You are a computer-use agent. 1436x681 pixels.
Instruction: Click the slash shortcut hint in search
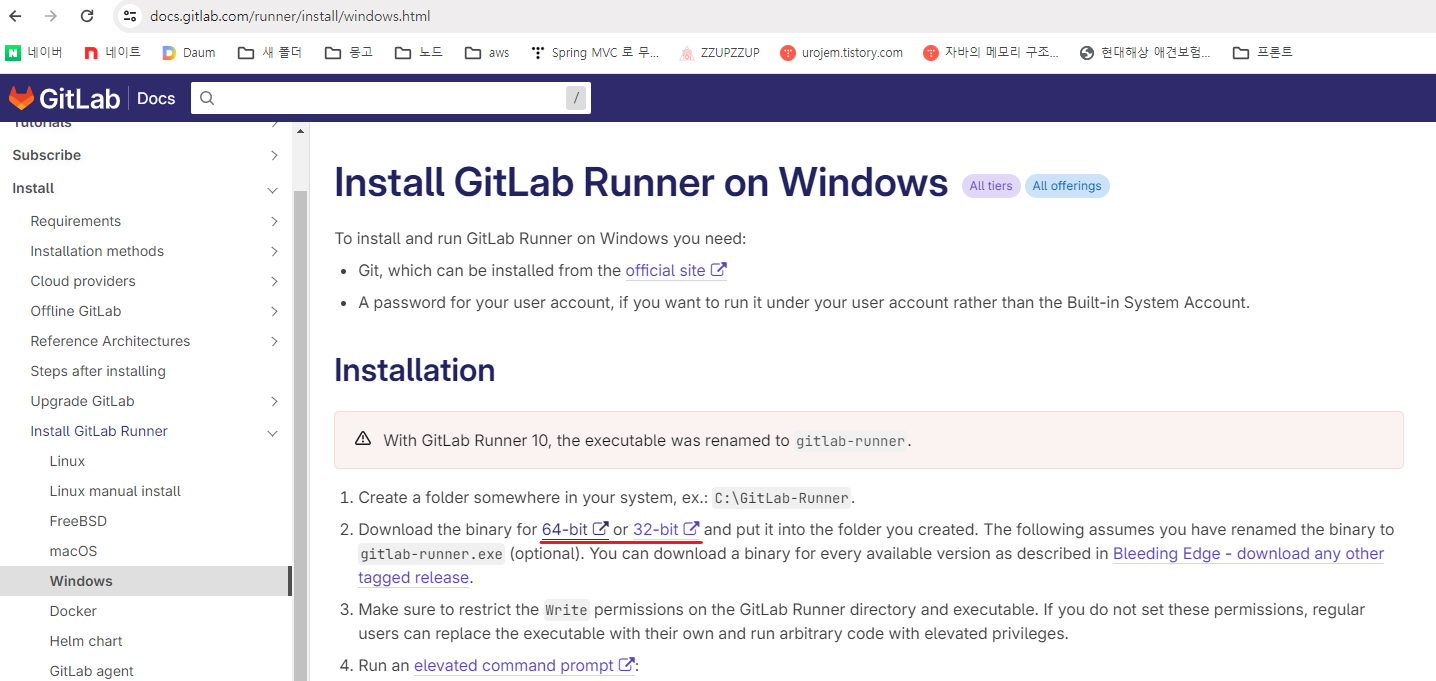(x=576, y=98)
